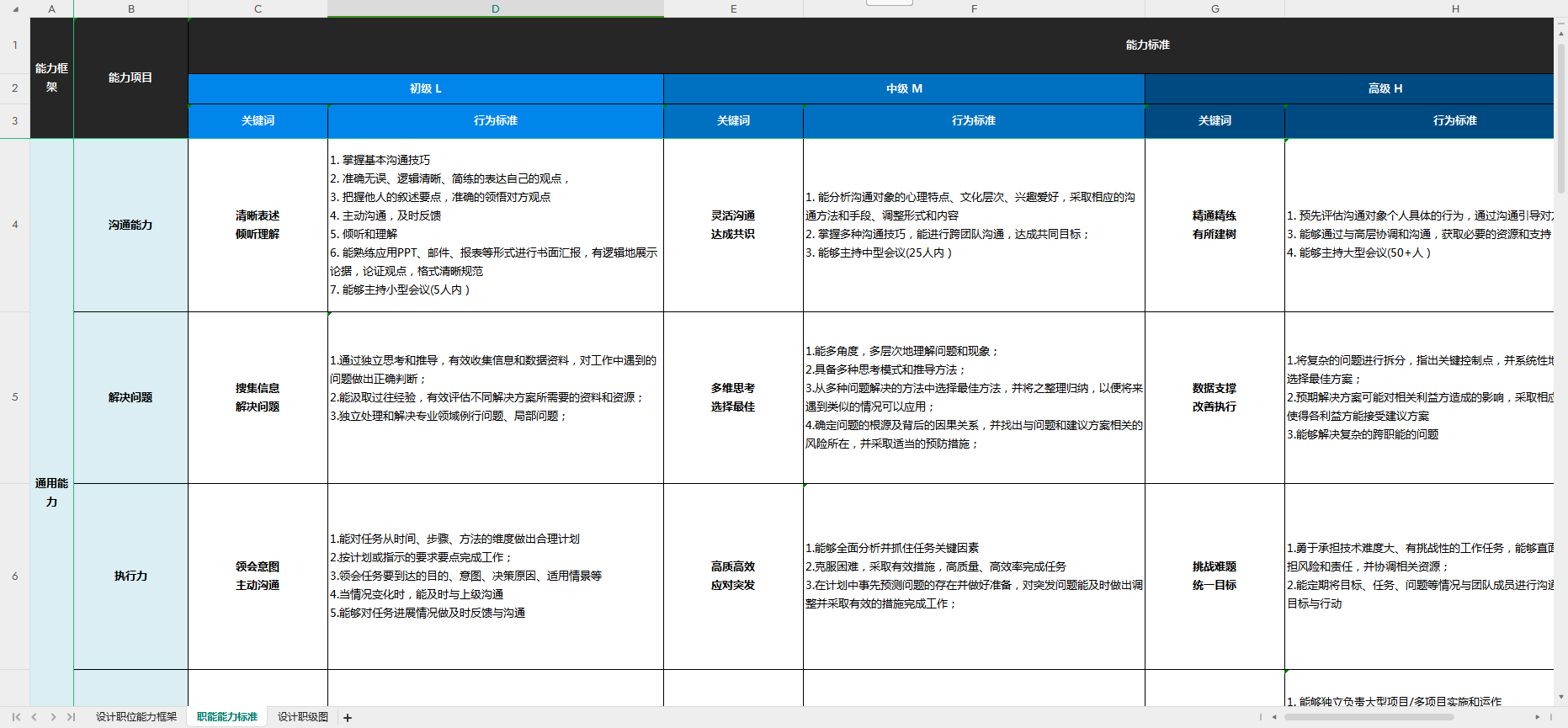
Task: Select row 6 header
Action: [x=15, y=577]
